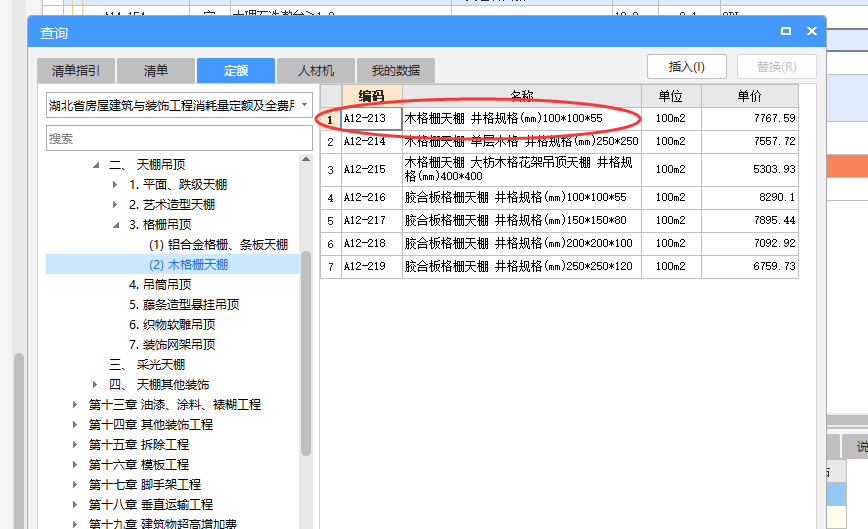Click the 编码 column header
The width and height of the screenshot is (868, 529).
click(x=371, y=96)
